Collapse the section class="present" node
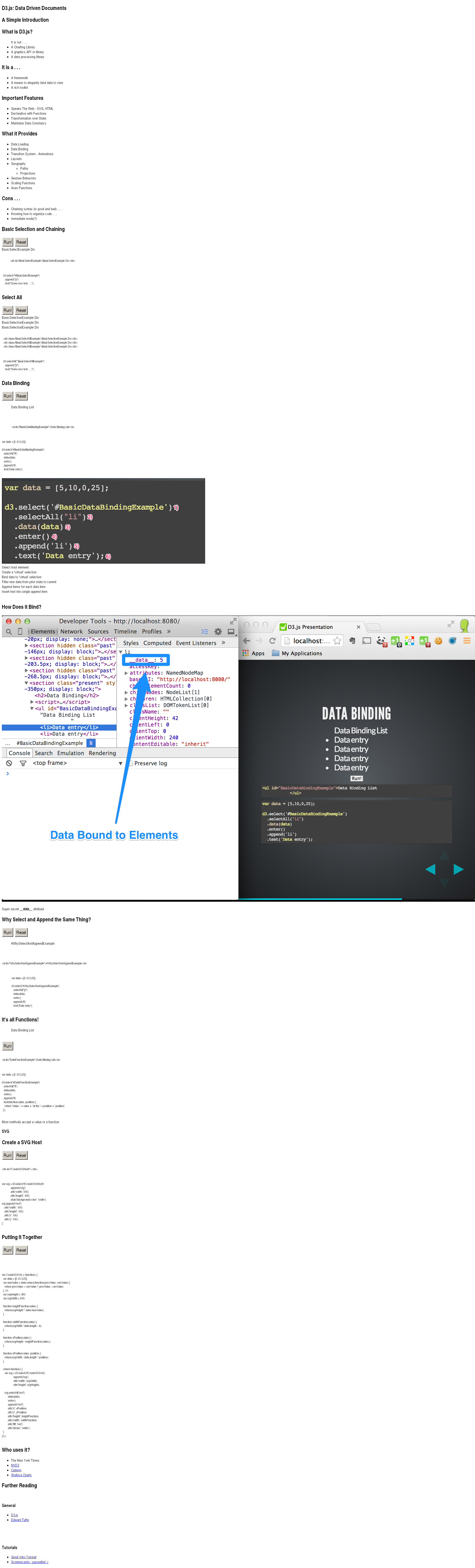Viewport: 475px width, 1568px height. click(26, 683)
